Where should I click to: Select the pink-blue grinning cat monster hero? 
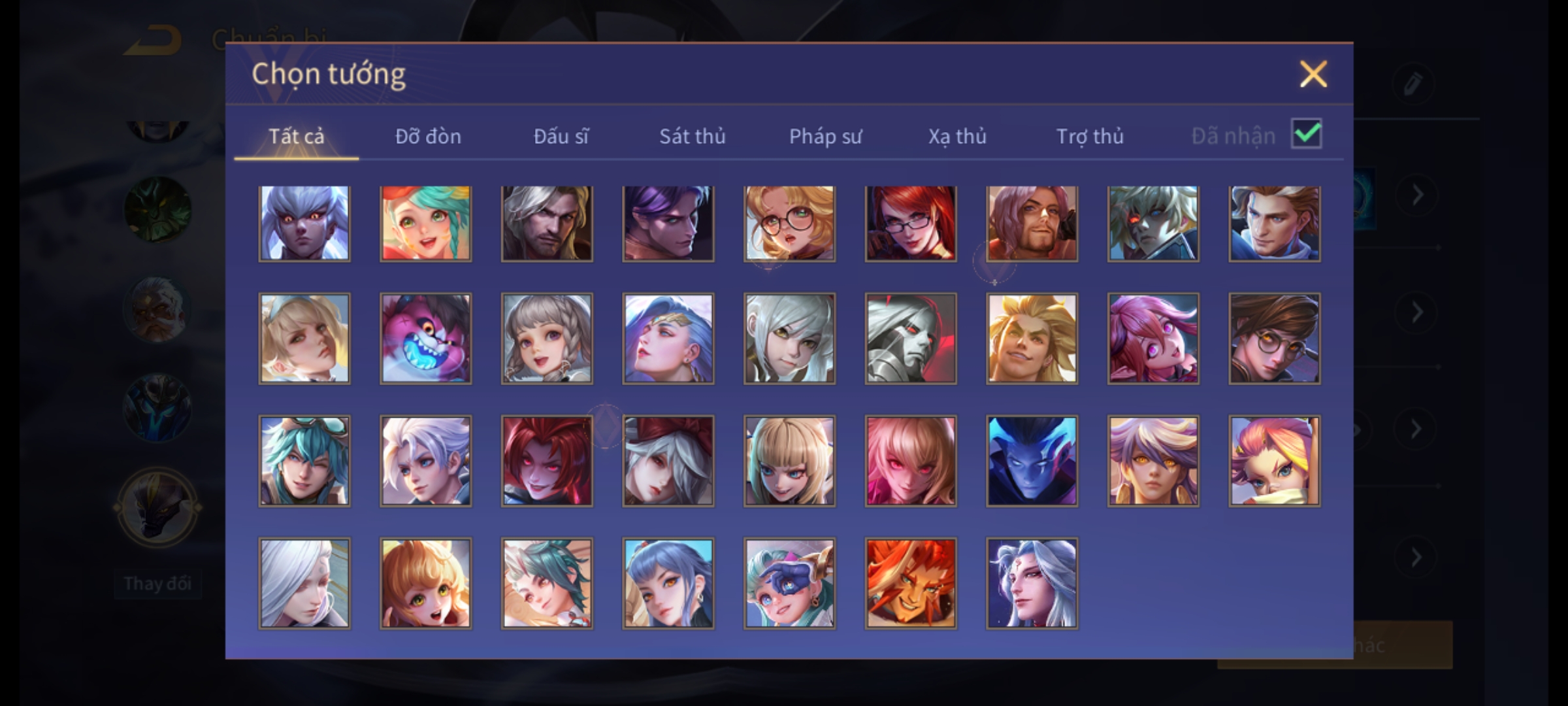425,339
